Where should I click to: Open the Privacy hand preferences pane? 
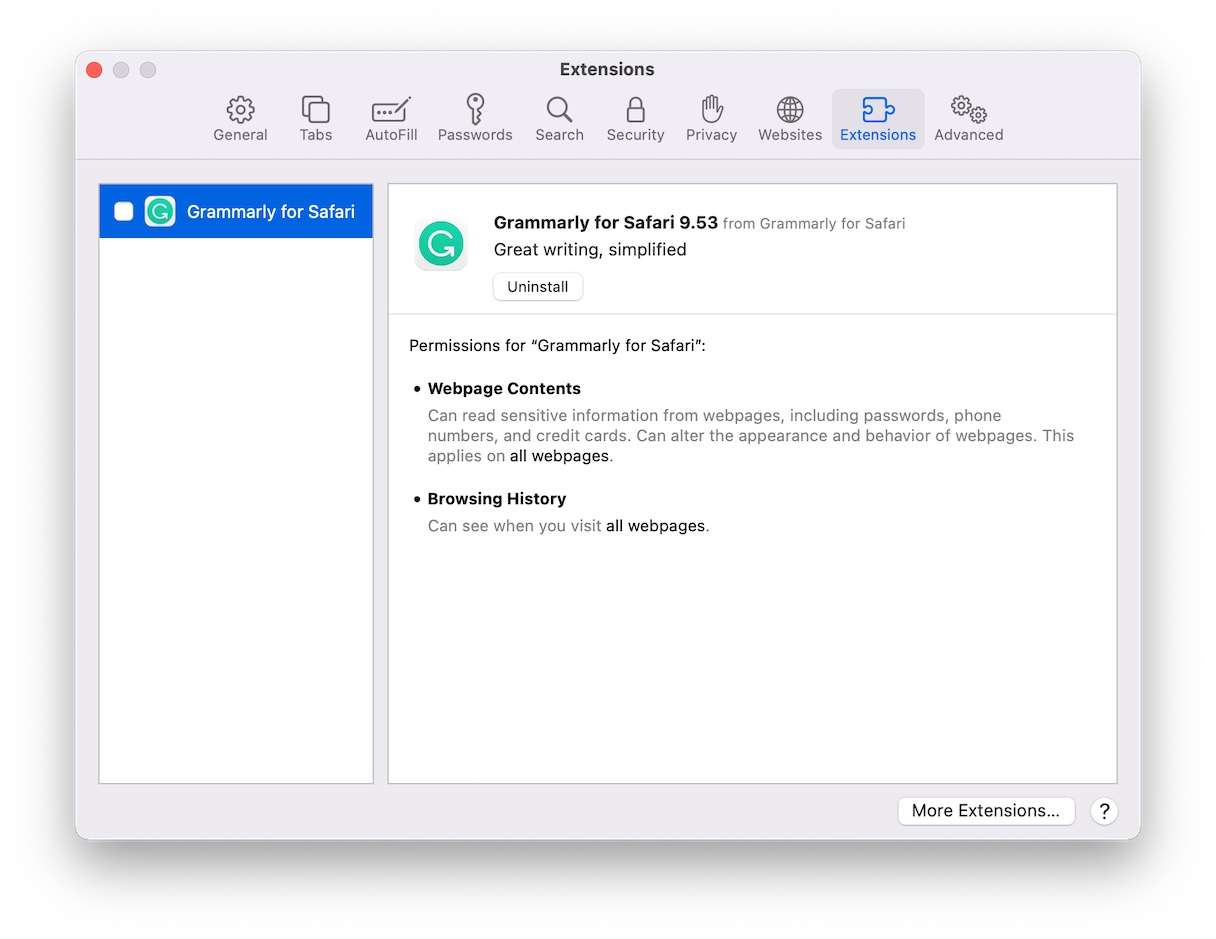711,119
